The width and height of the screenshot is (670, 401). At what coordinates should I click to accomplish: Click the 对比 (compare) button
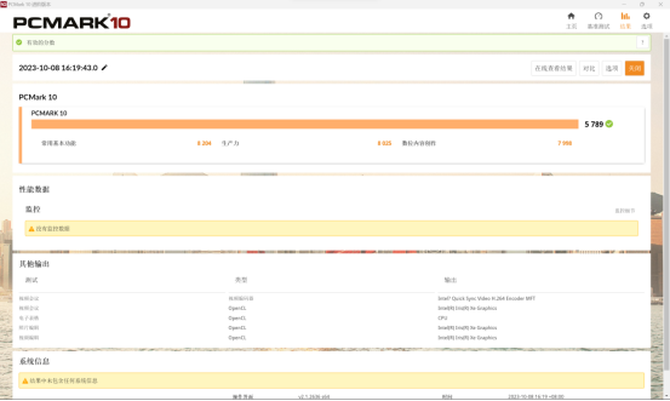(589, 68)
